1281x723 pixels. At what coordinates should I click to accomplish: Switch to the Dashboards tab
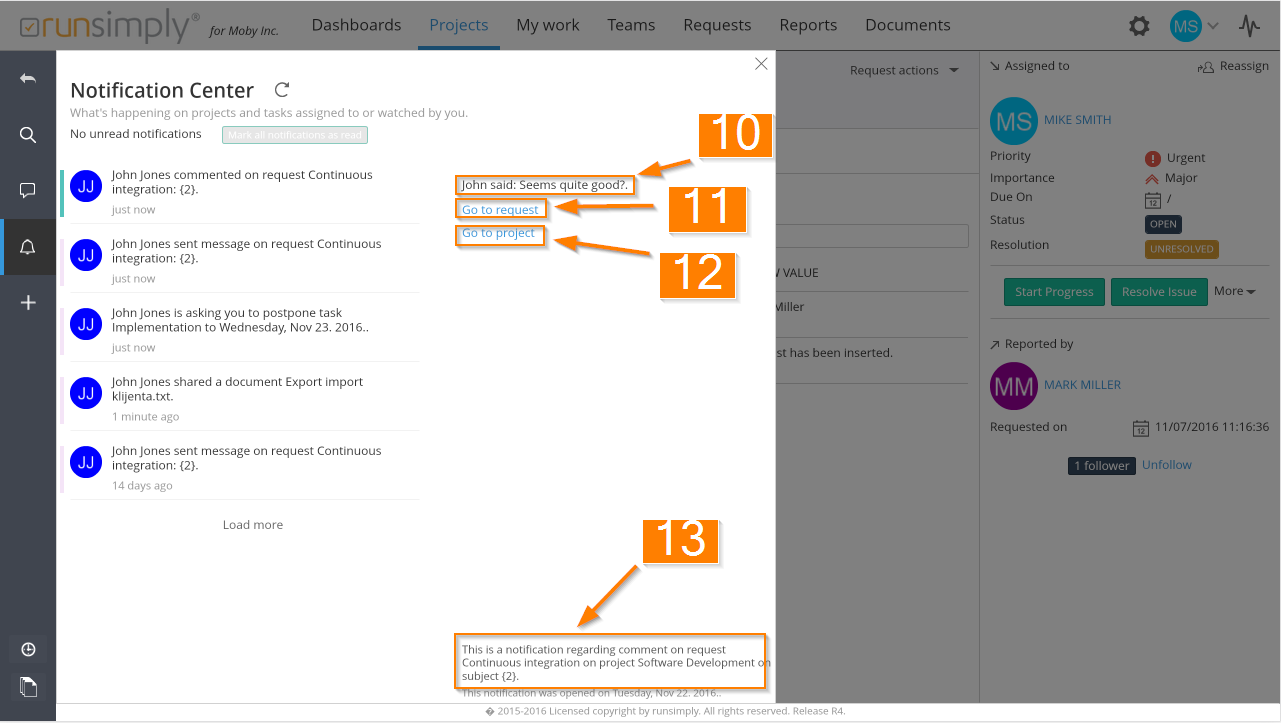click(356, 25)
